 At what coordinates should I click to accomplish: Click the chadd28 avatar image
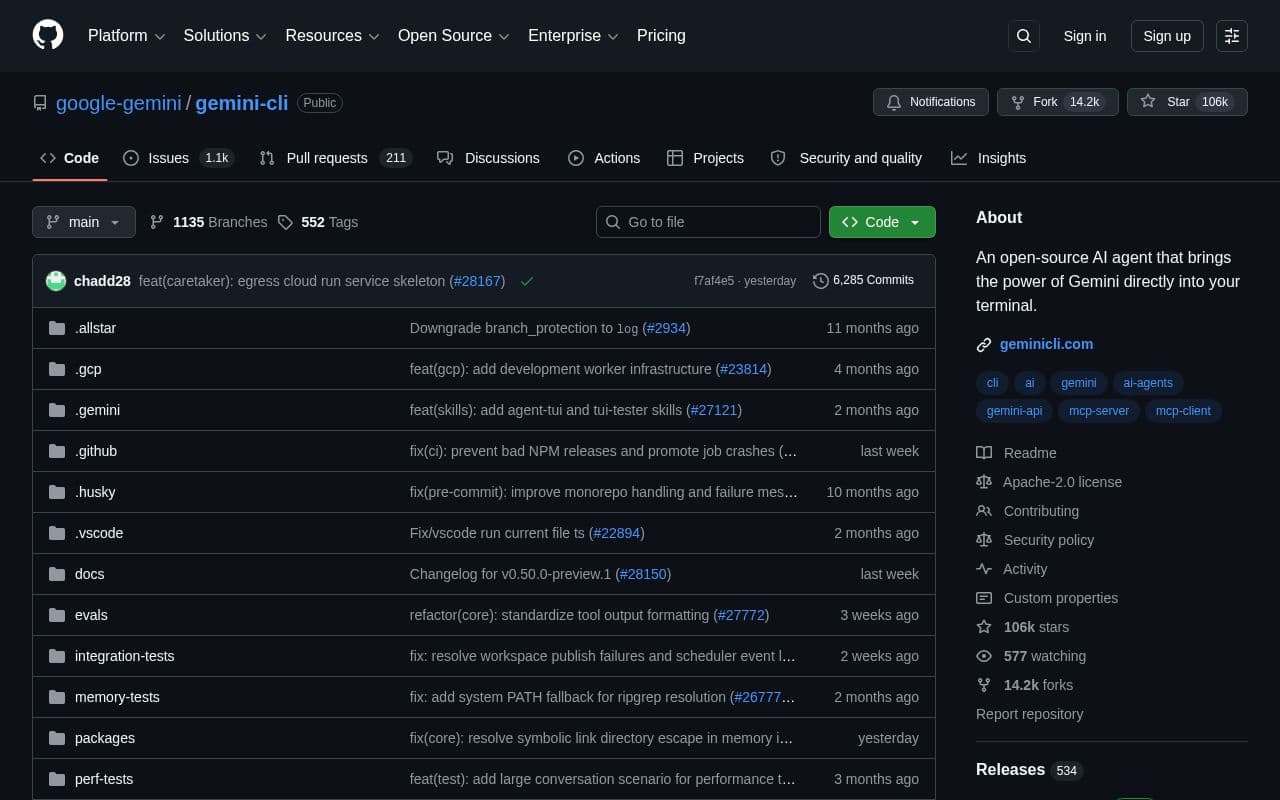[56, 281]
